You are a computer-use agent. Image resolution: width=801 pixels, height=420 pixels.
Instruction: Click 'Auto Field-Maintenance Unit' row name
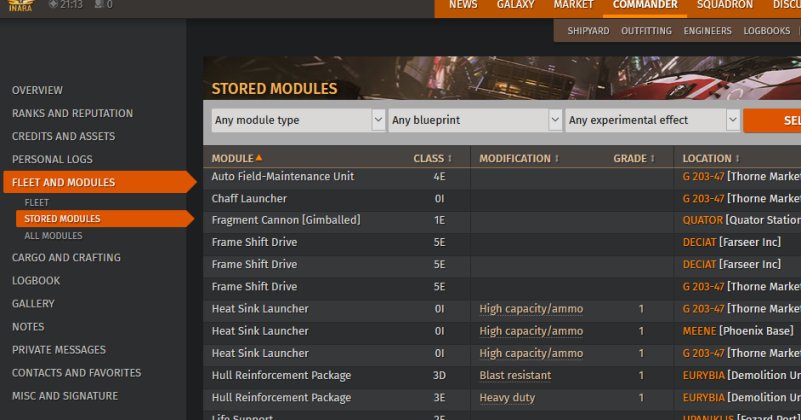pos(282,176)
